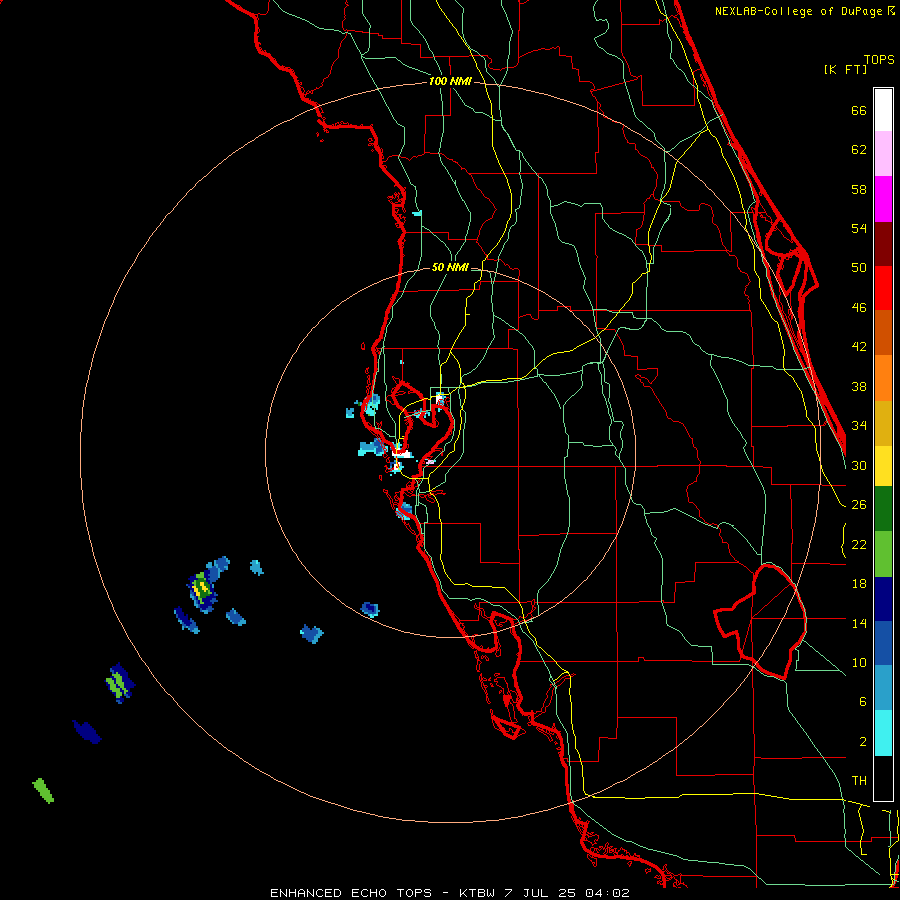Click the black TH swatch in the legend

coord(883,778)
